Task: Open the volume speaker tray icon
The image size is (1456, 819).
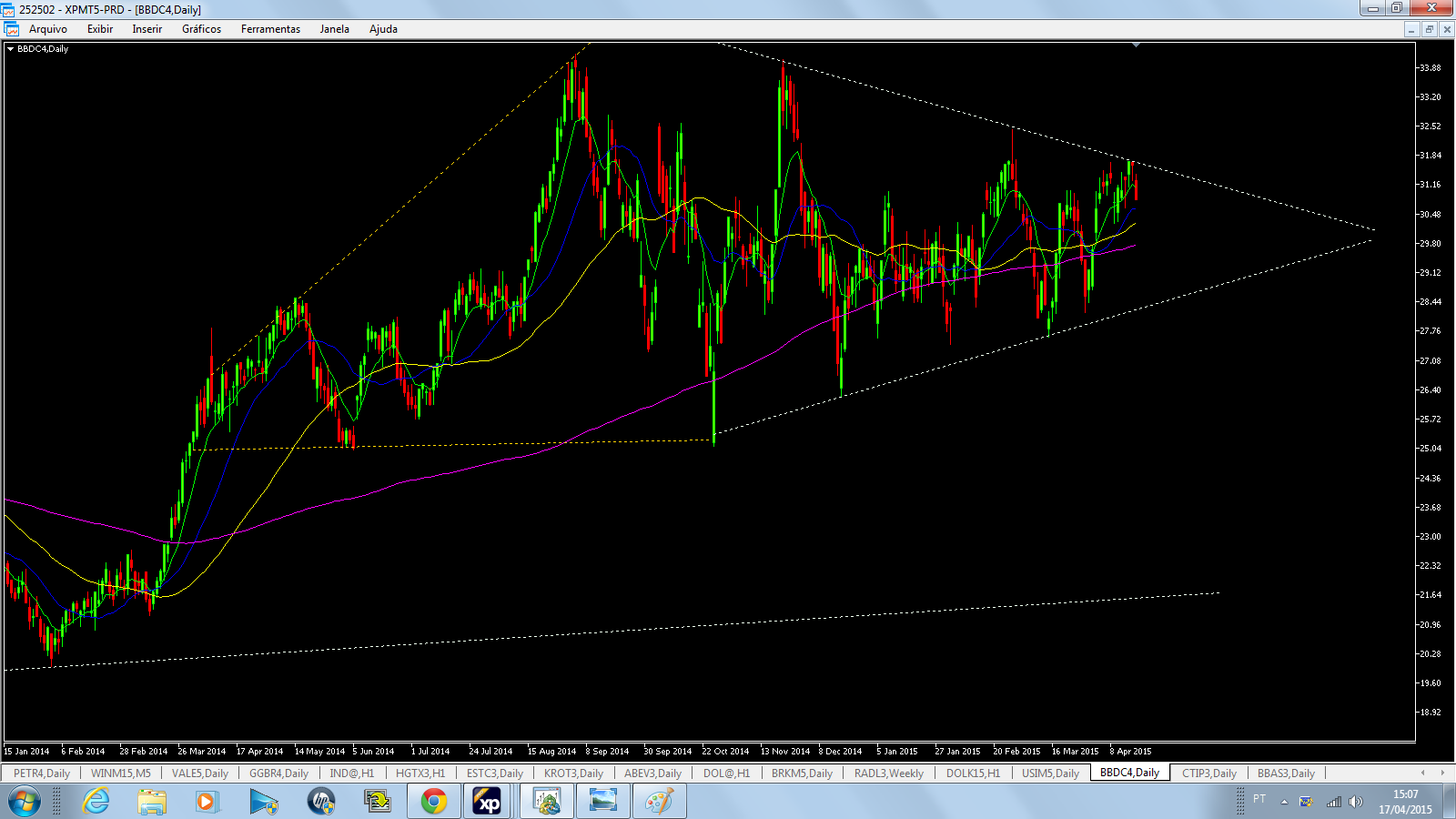Action: point(1356,802)
